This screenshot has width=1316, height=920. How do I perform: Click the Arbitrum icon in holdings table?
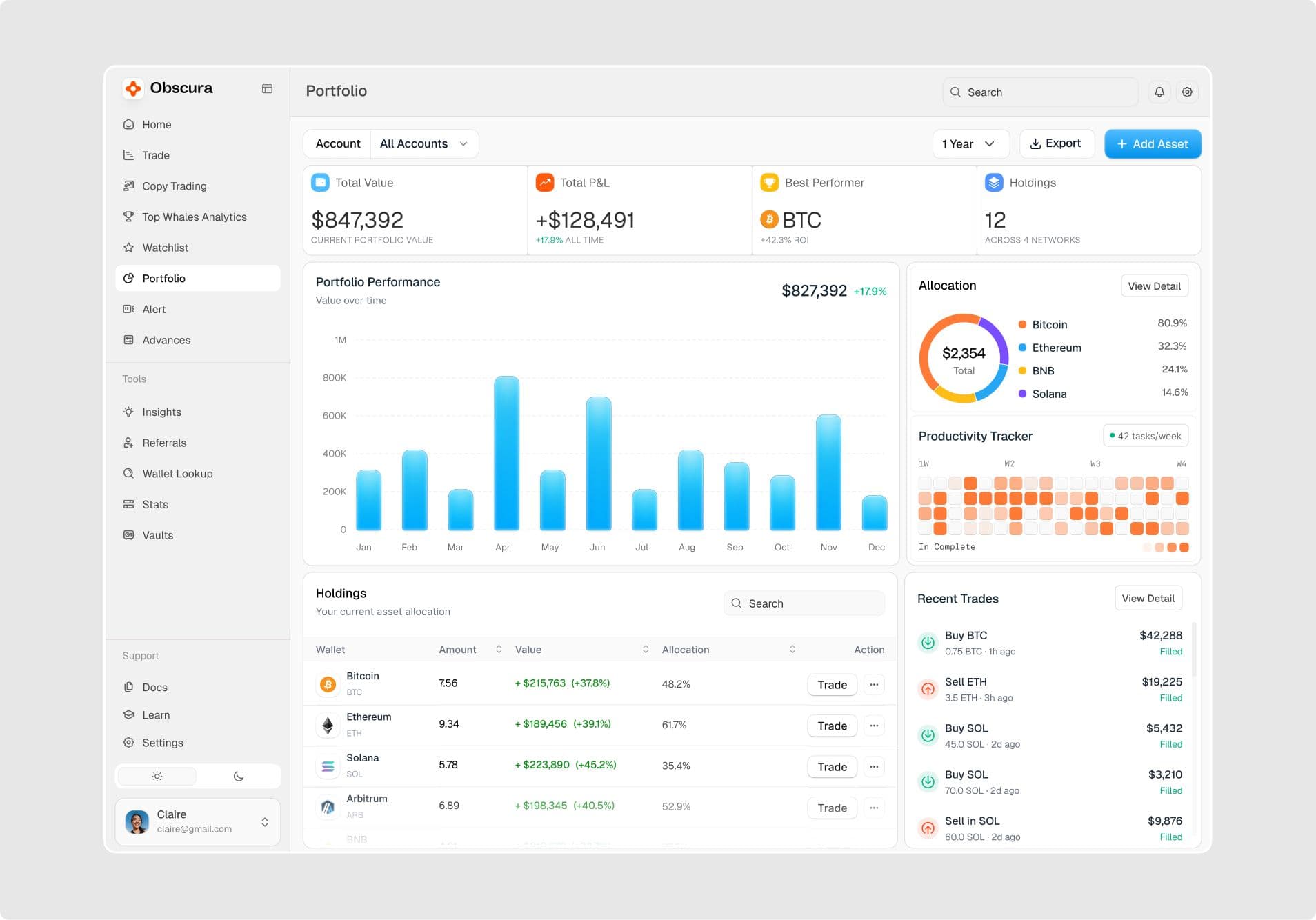point(328,807)
